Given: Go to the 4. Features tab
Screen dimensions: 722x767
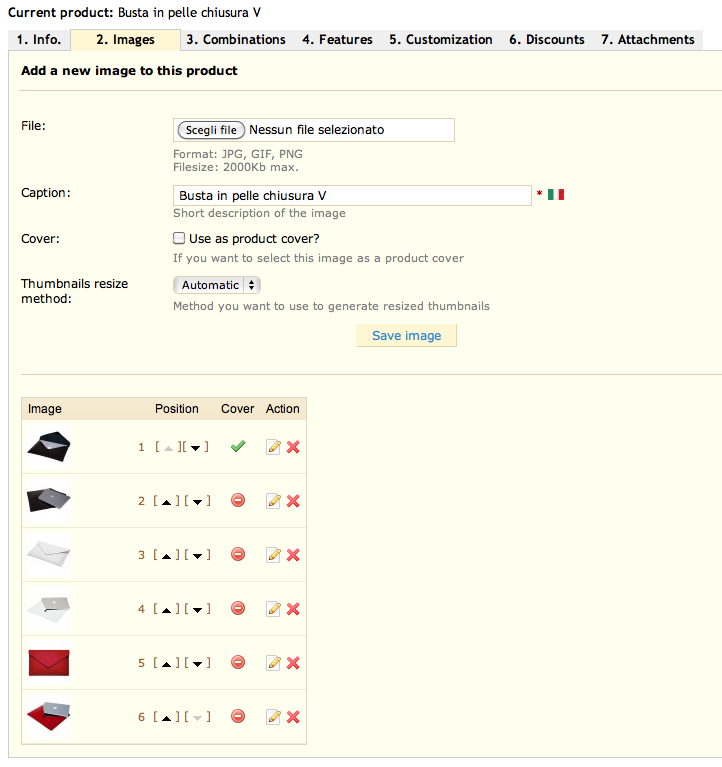Looking at the screenshot, I should pyautogui.click(x=337, y=40).
